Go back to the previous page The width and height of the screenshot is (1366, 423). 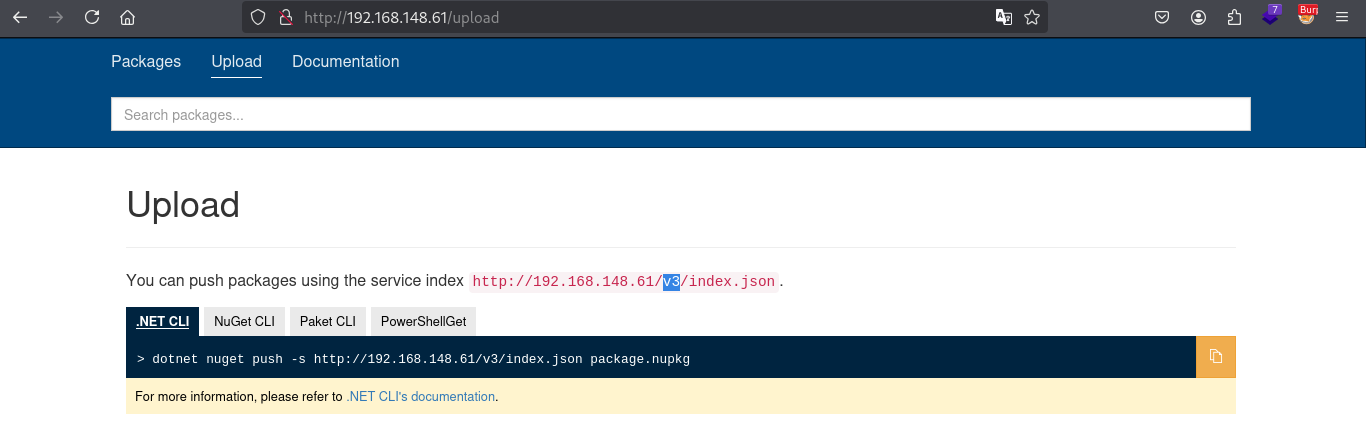(x=20, y=17)
